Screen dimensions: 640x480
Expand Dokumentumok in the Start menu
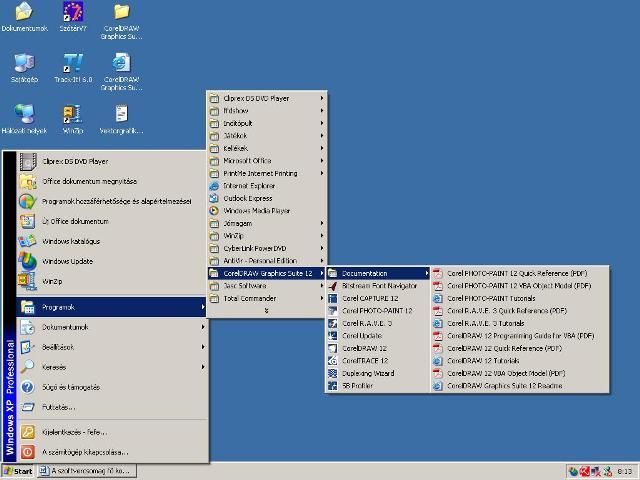point(65,327)
